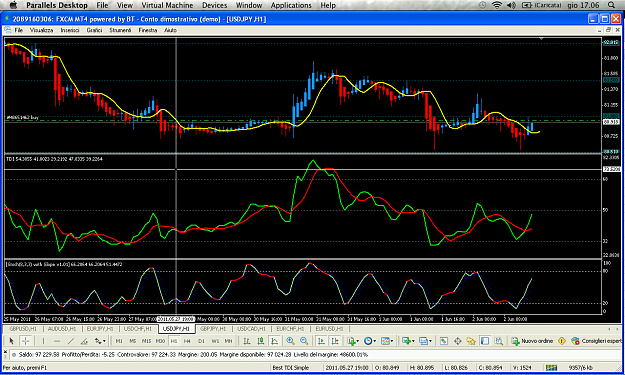Toggle the Terminal panel icon
625x375 pixels.
(485, 341)
